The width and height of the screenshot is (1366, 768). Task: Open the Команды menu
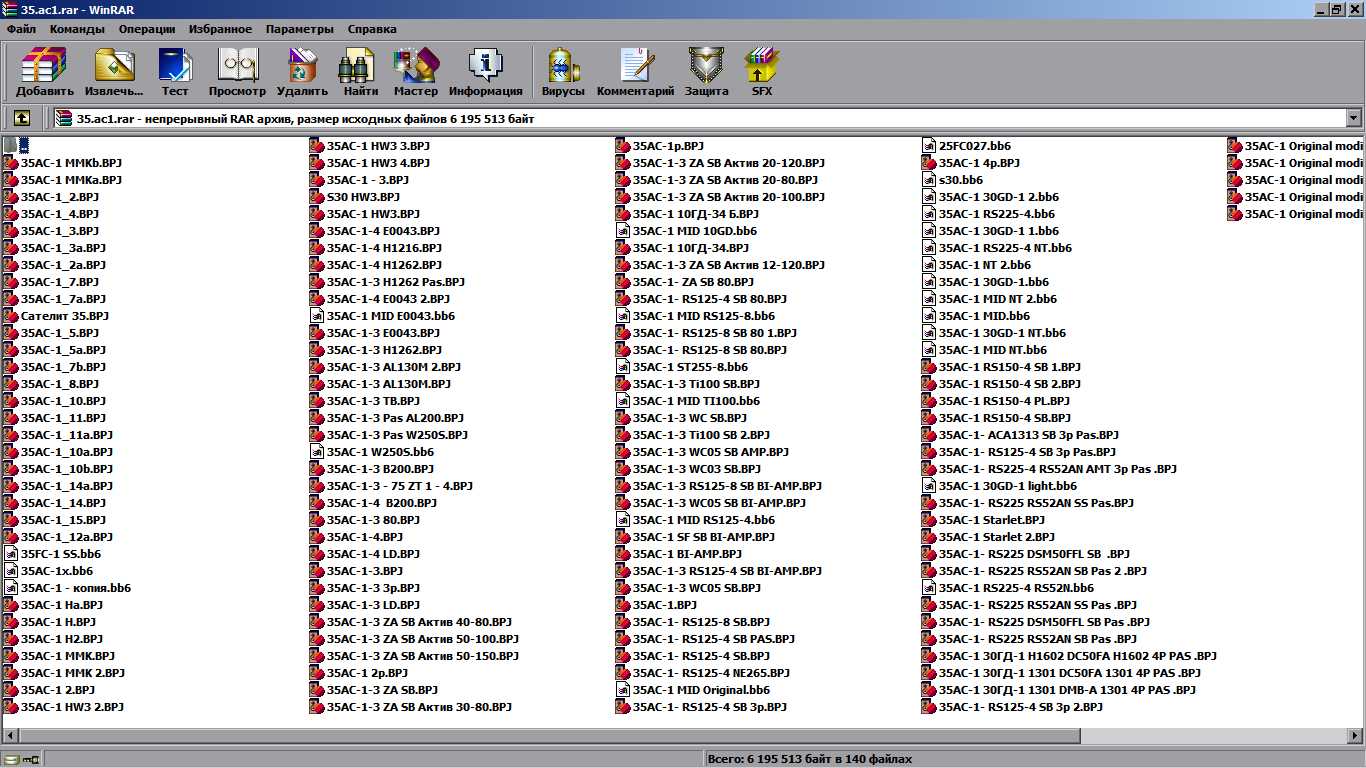tap(77, 29)
